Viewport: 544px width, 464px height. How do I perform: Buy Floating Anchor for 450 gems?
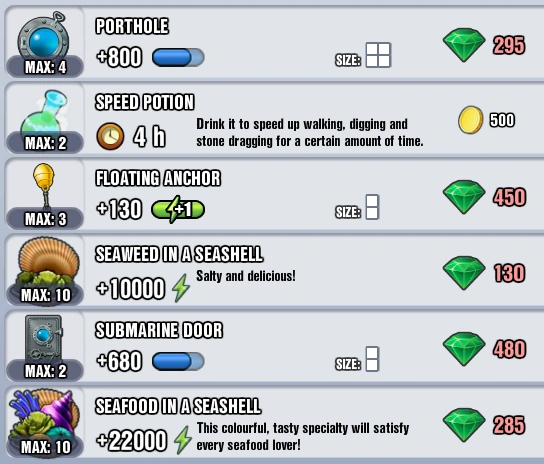click(x=485, y=197)
